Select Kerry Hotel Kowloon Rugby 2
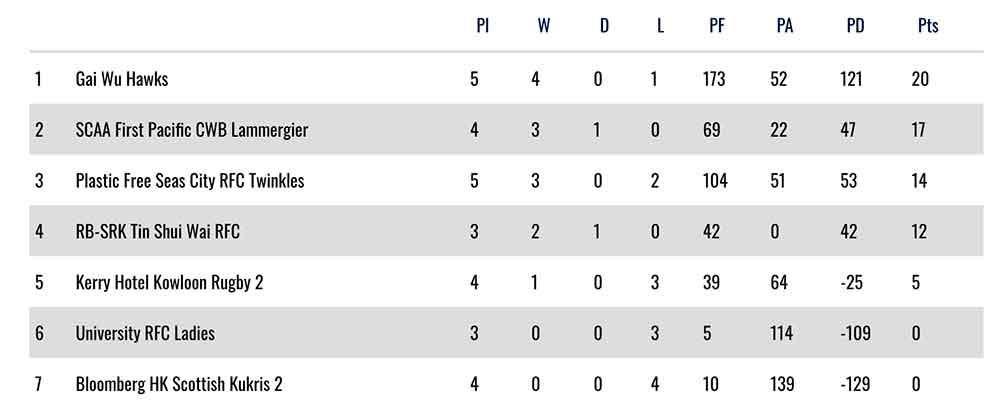 click(169, 283)
